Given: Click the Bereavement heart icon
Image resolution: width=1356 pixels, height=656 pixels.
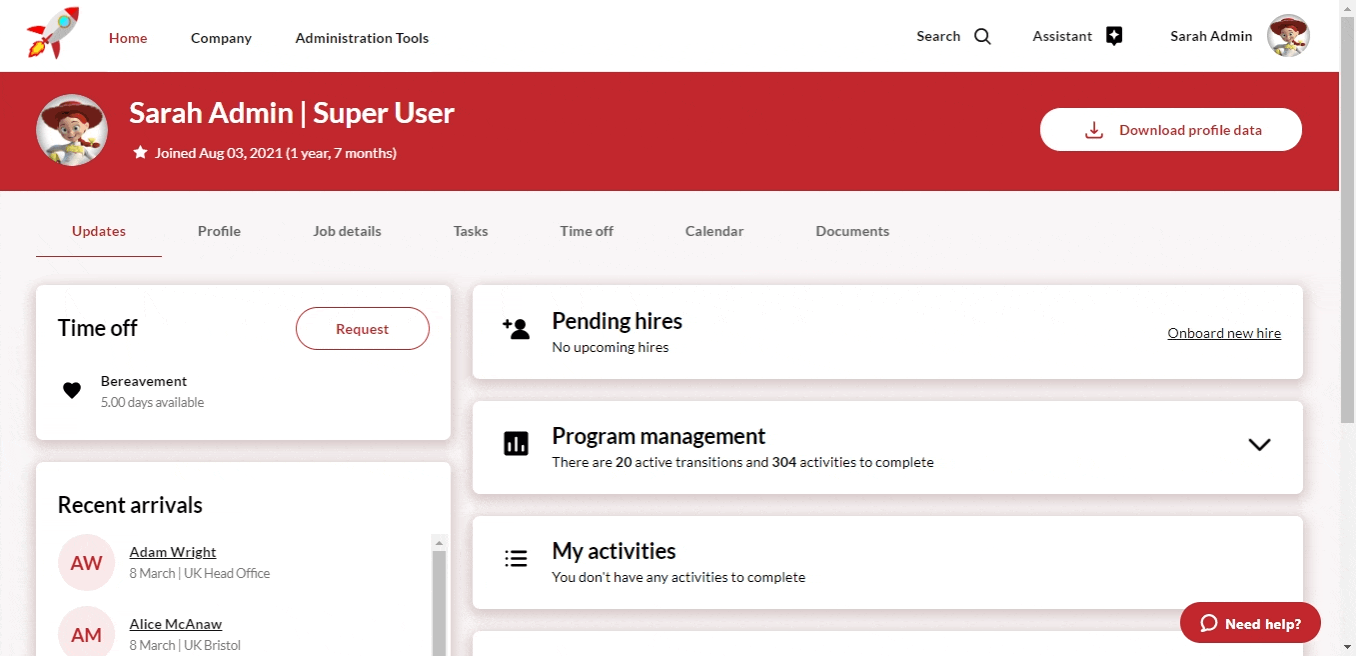Looking at the screenshot, I should pos(72,390).
